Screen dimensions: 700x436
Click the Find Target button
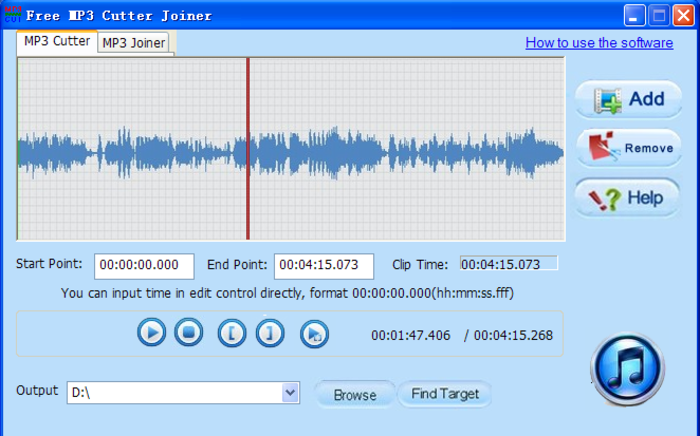coord(445,394)
